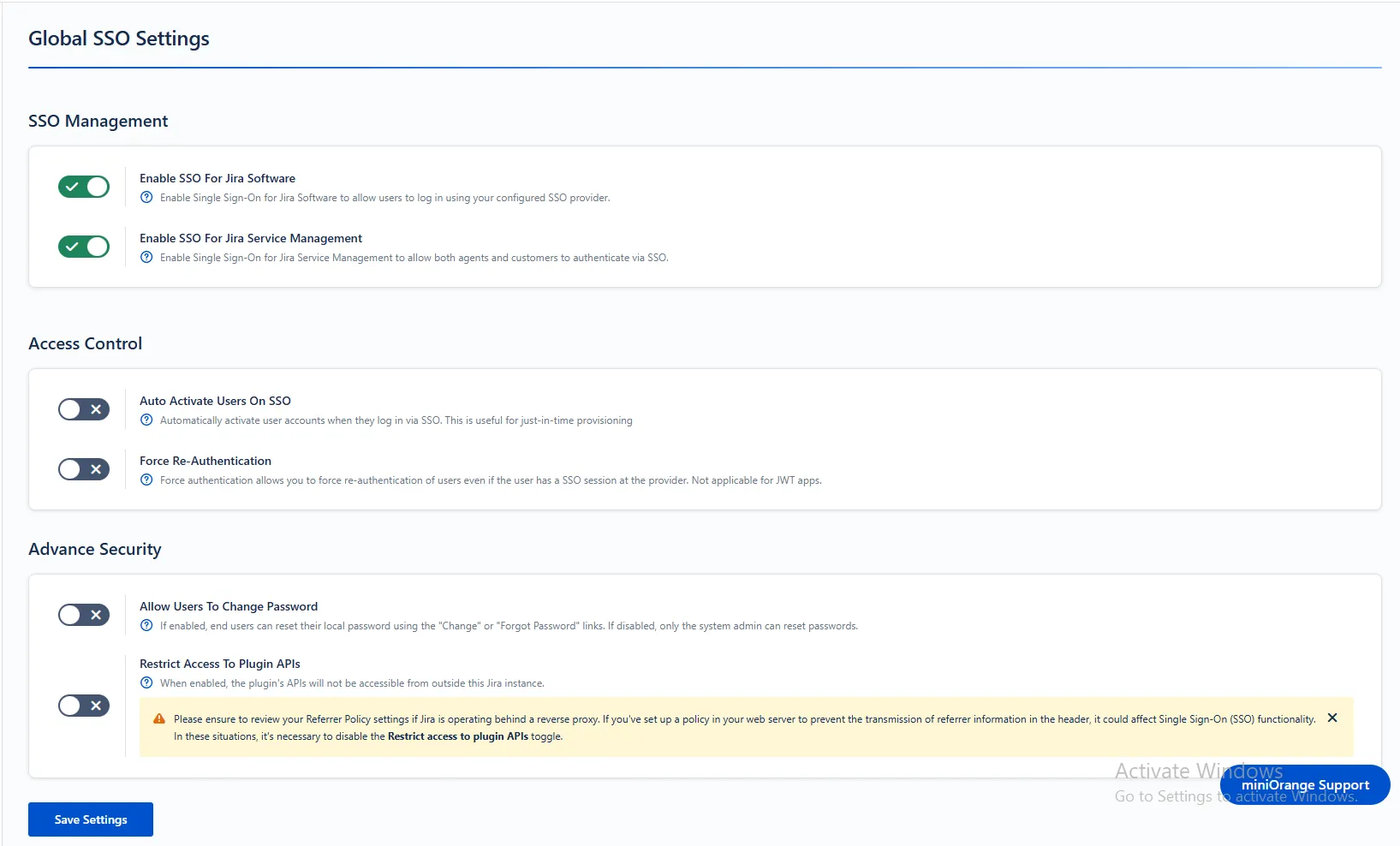Click Restrict Access To Plugin APIs label
The width and height of the screenshot is (1400, 846).
220,664
